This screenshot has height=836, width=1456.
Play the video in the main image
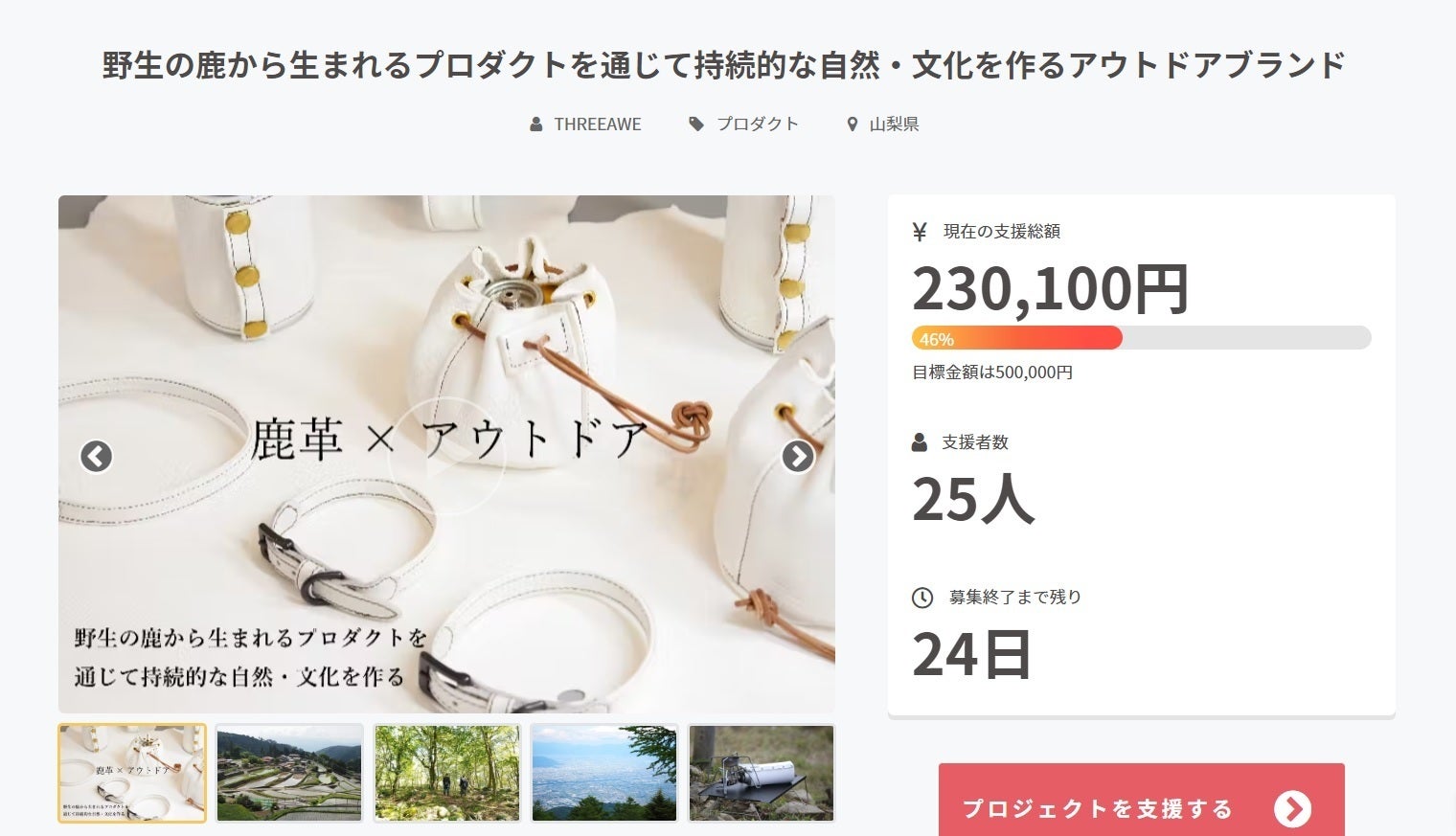[446, 457]
